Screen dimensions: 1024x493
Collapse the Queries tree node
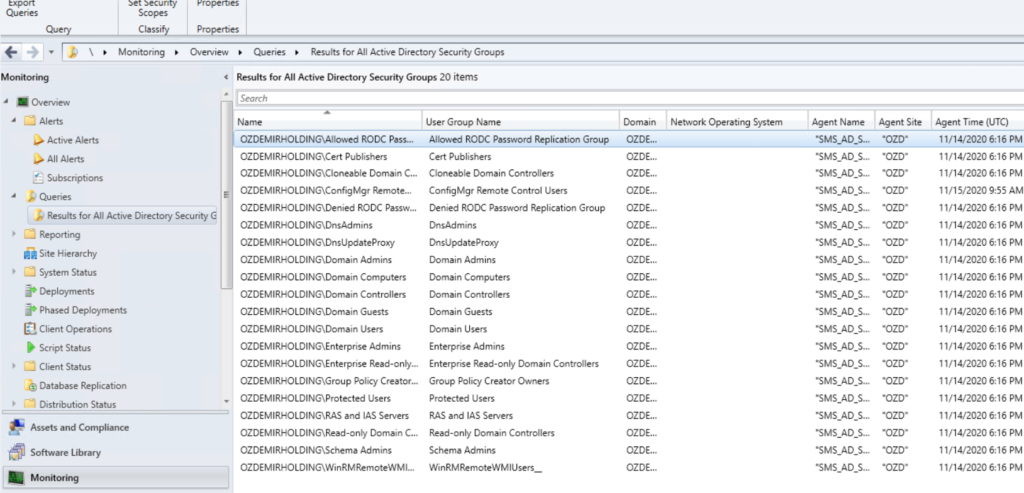click(x=14, y=197)
